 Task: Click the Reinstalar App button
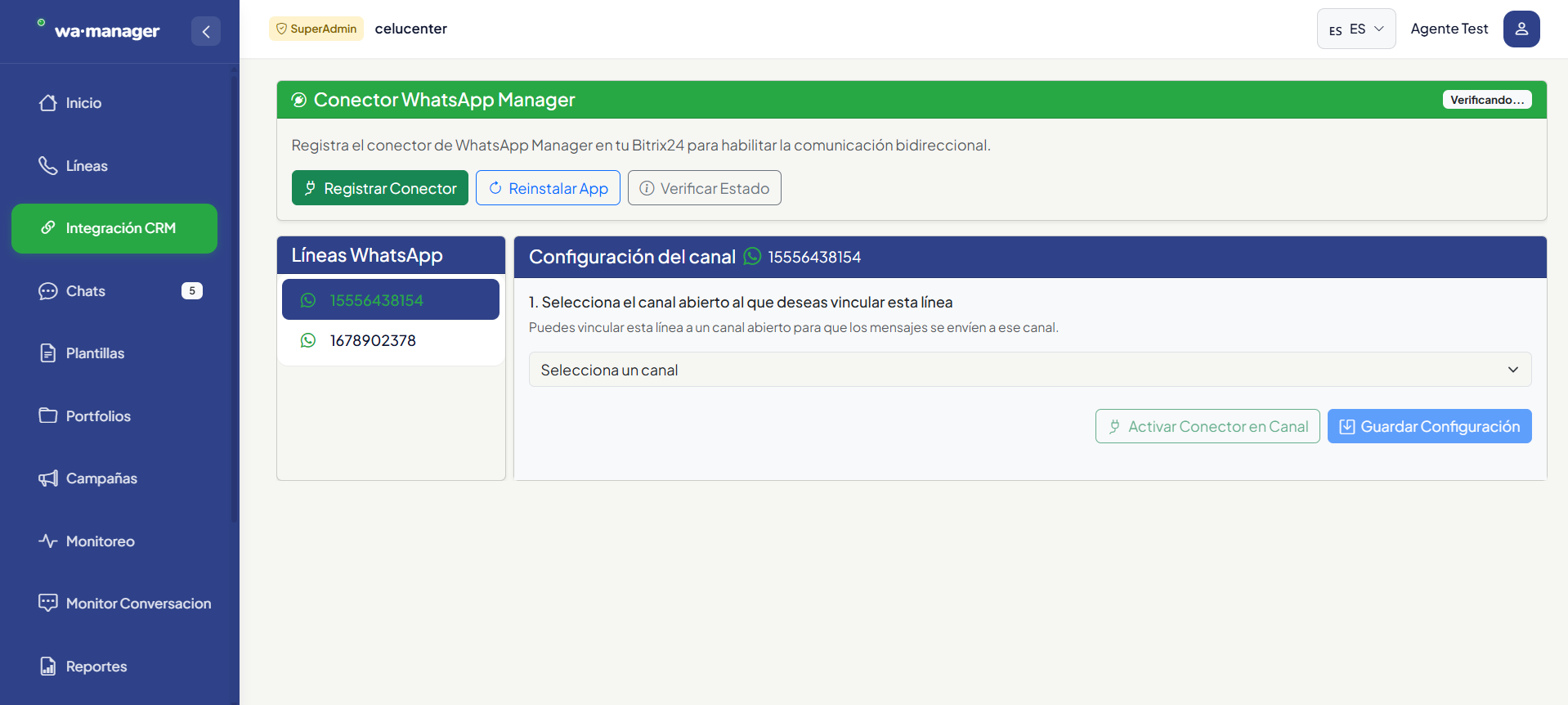548,188
